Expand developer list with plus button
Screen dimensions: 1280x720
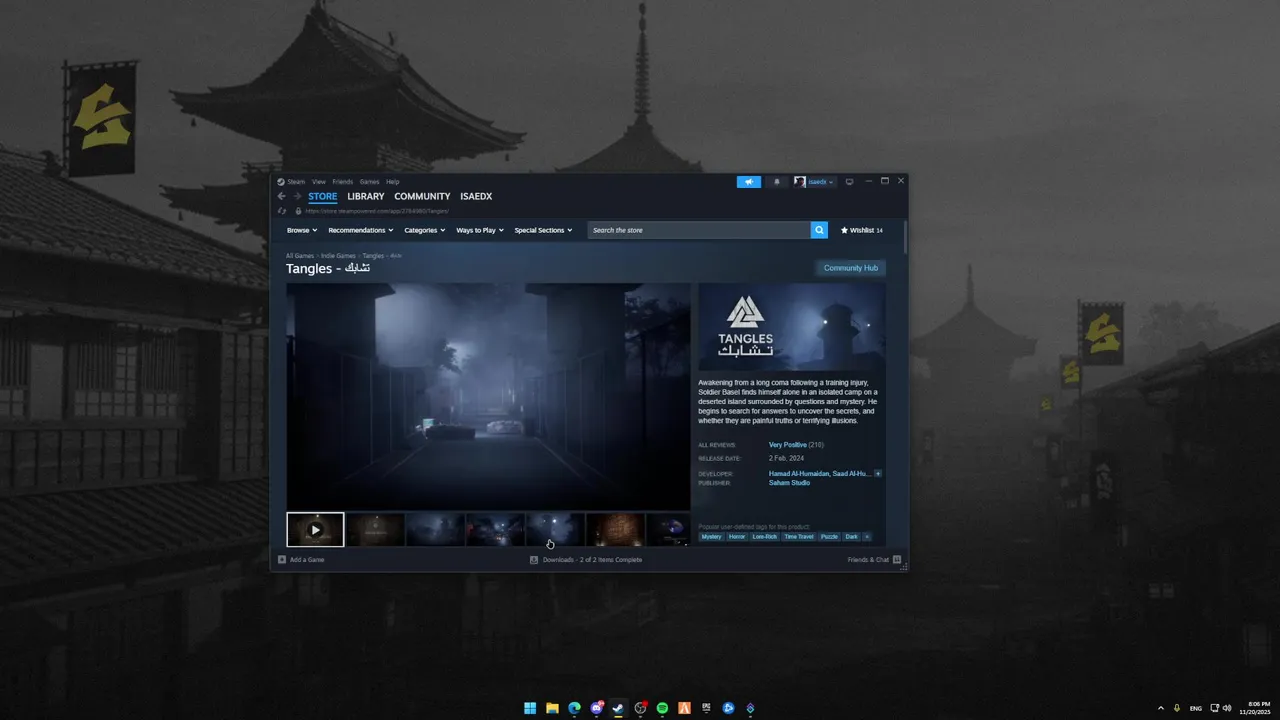coord(878,473)
